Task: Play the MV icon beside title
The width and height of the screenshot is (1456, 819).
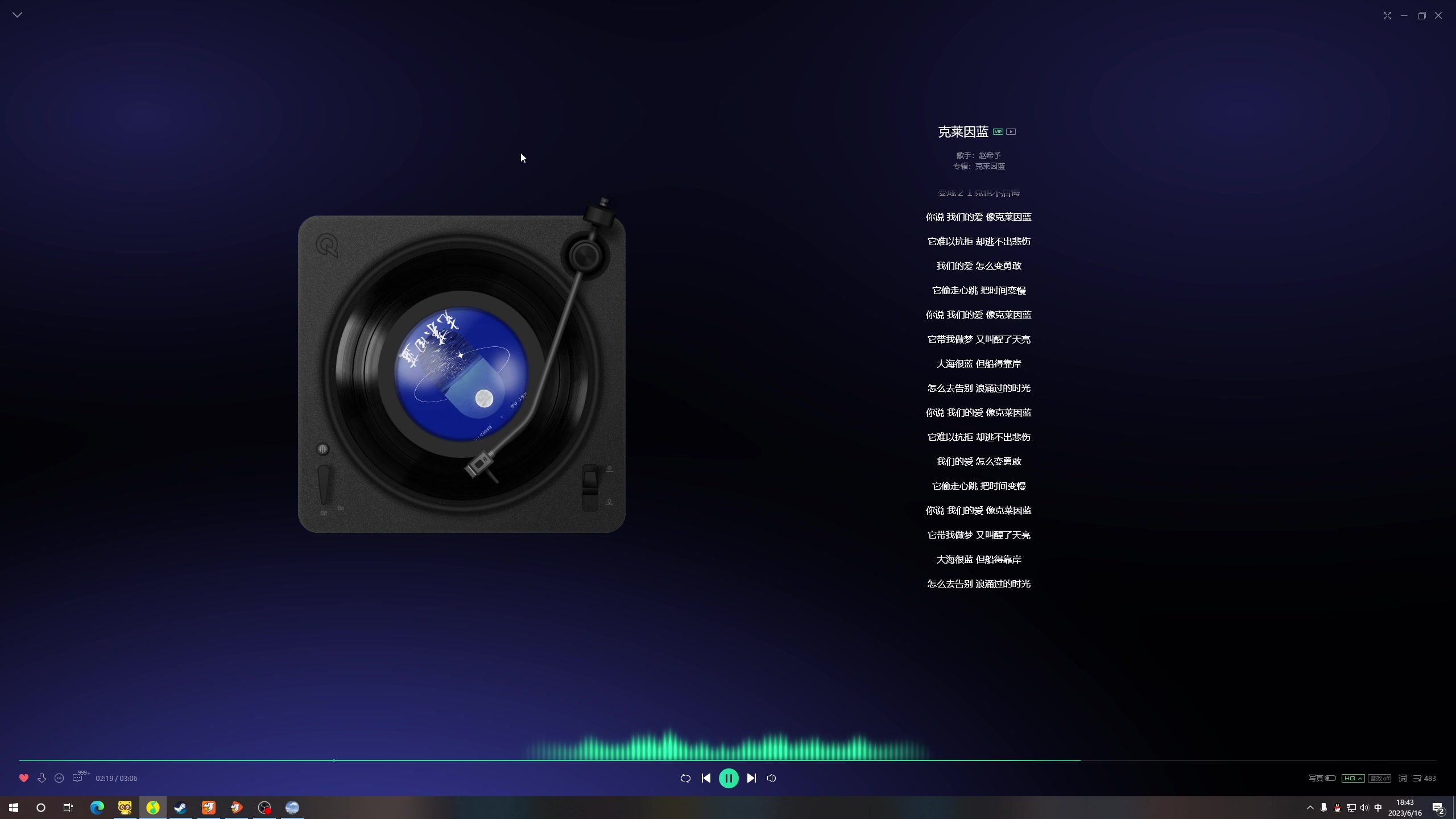Action: pos(1011,131)
